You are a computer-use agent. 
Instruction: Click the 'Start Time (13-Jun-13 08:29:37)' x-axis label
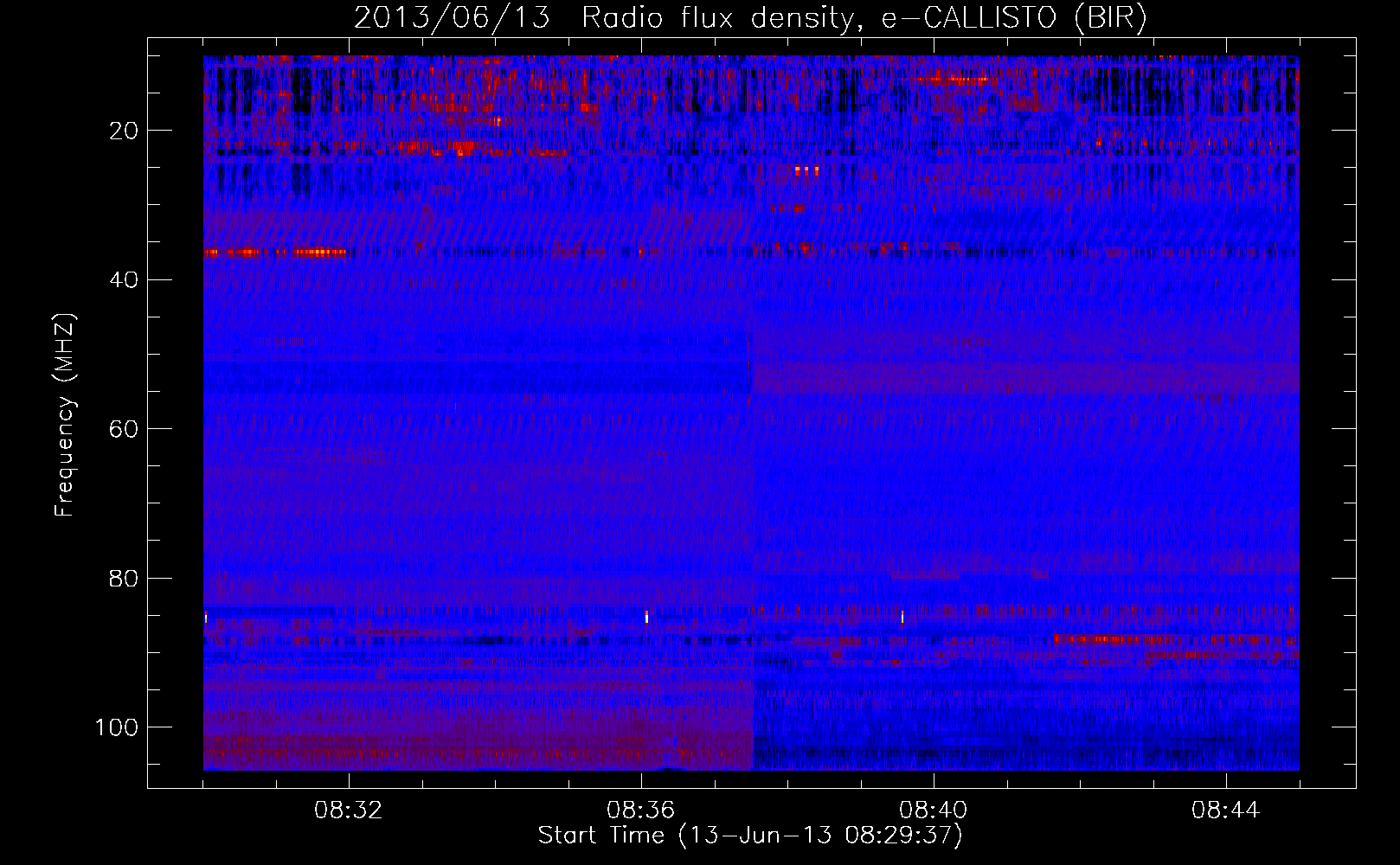(x=750, y=836)
